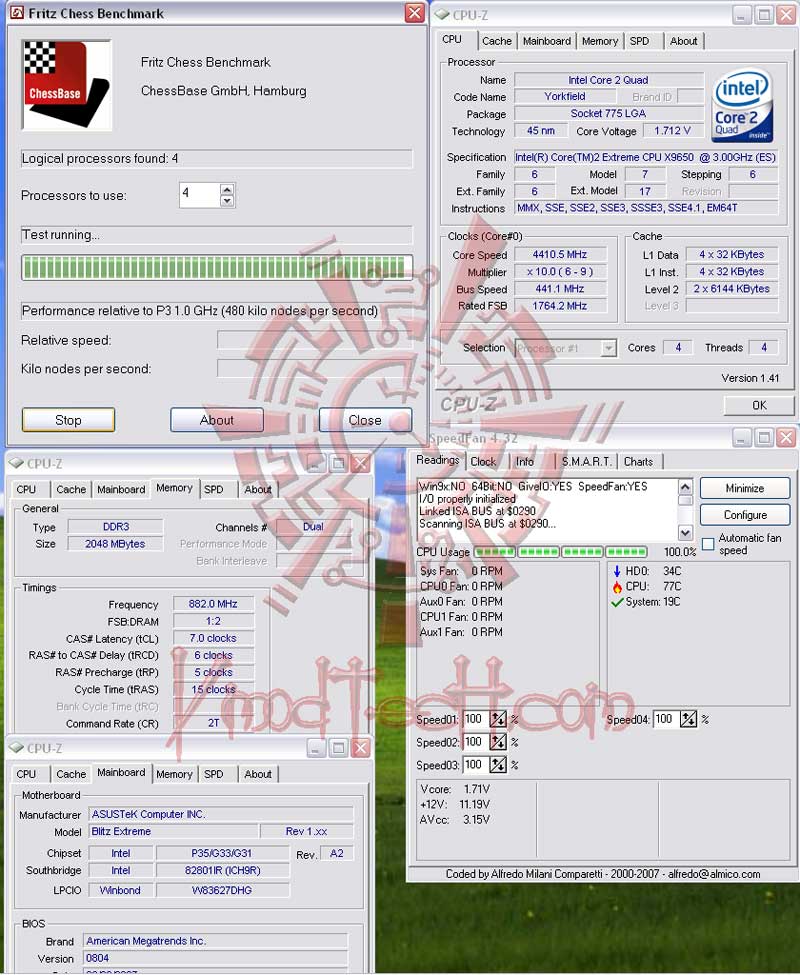Image resolution: width=800 pixels, height=975 pixels.
Task: Click OK in top CPU-Z window
Action: tap(759, 405)
